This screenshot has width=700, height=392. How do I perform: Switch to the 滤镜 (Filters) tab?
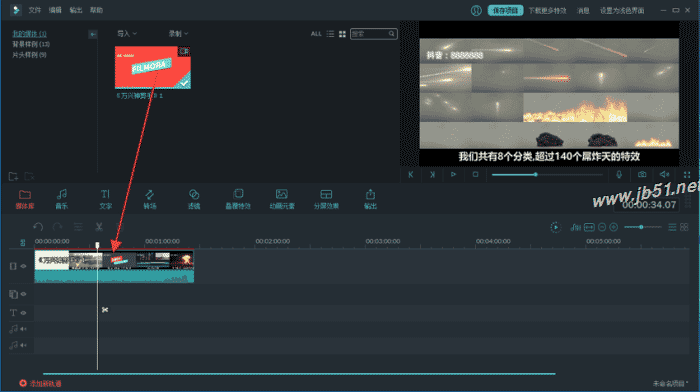coord(194,199)
